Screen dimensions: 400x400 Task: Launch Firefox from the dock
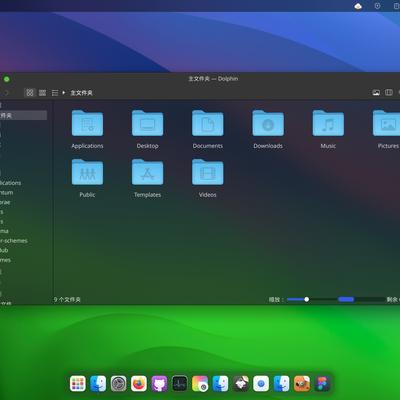[x=139, y=384]
